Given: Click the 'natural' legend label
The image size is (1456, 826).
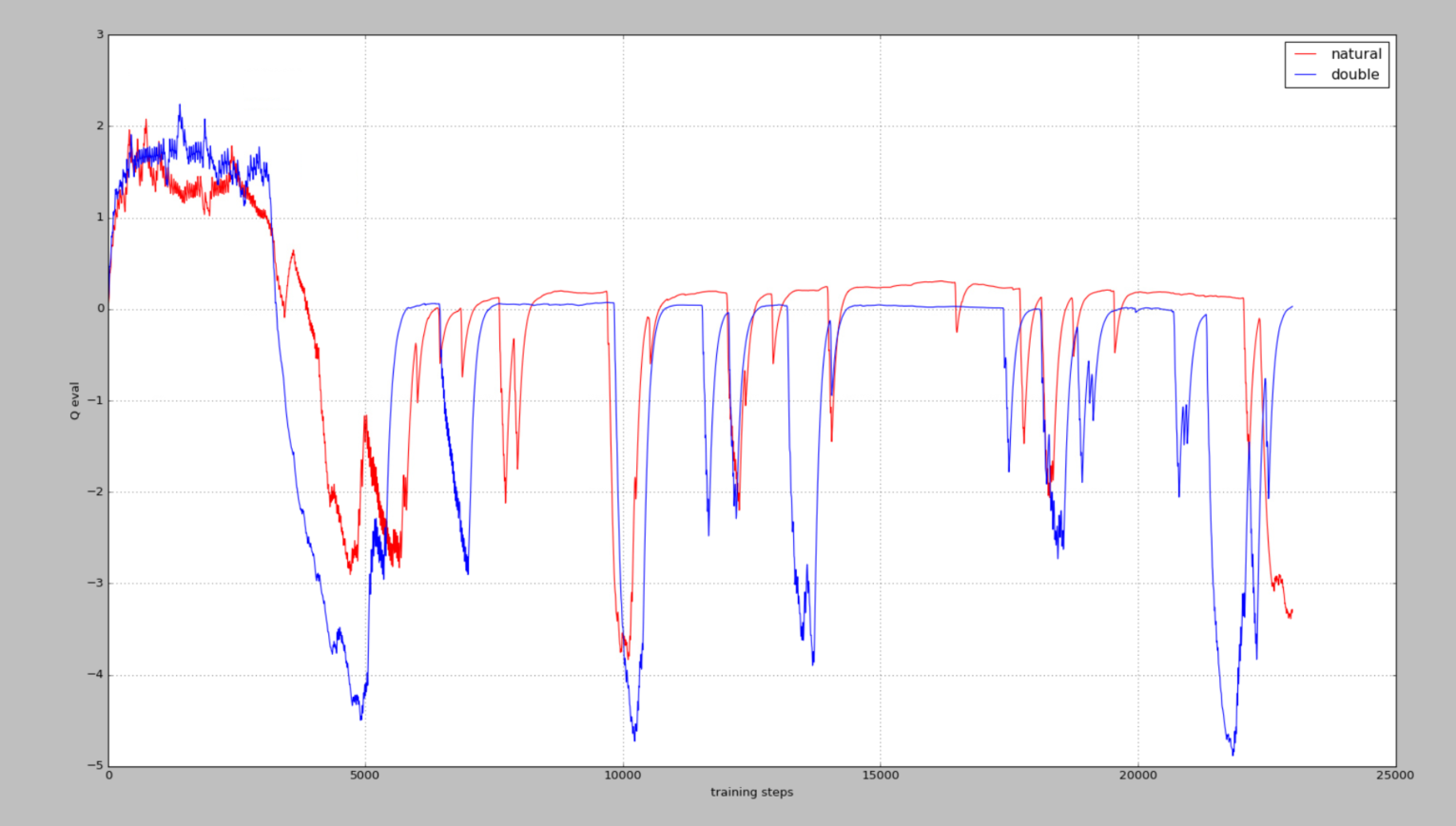Looking at the screenshot, I should pos(1355,54).
